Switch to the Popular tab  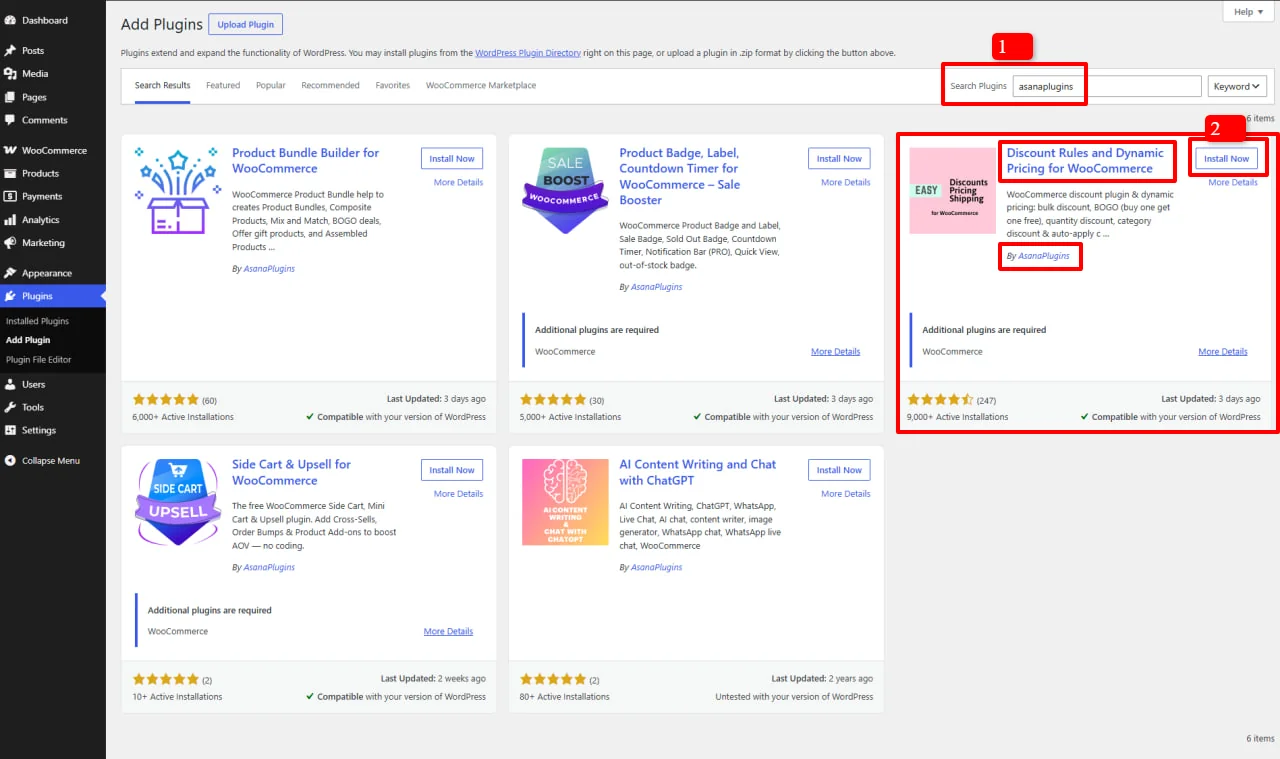click(271, 86)
